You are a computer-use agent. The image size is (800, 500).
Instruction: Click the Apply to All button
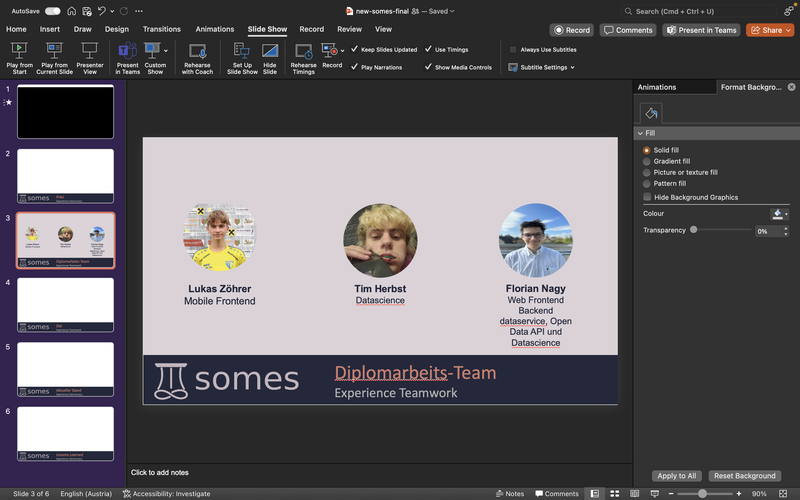click(x=677, y=476)
